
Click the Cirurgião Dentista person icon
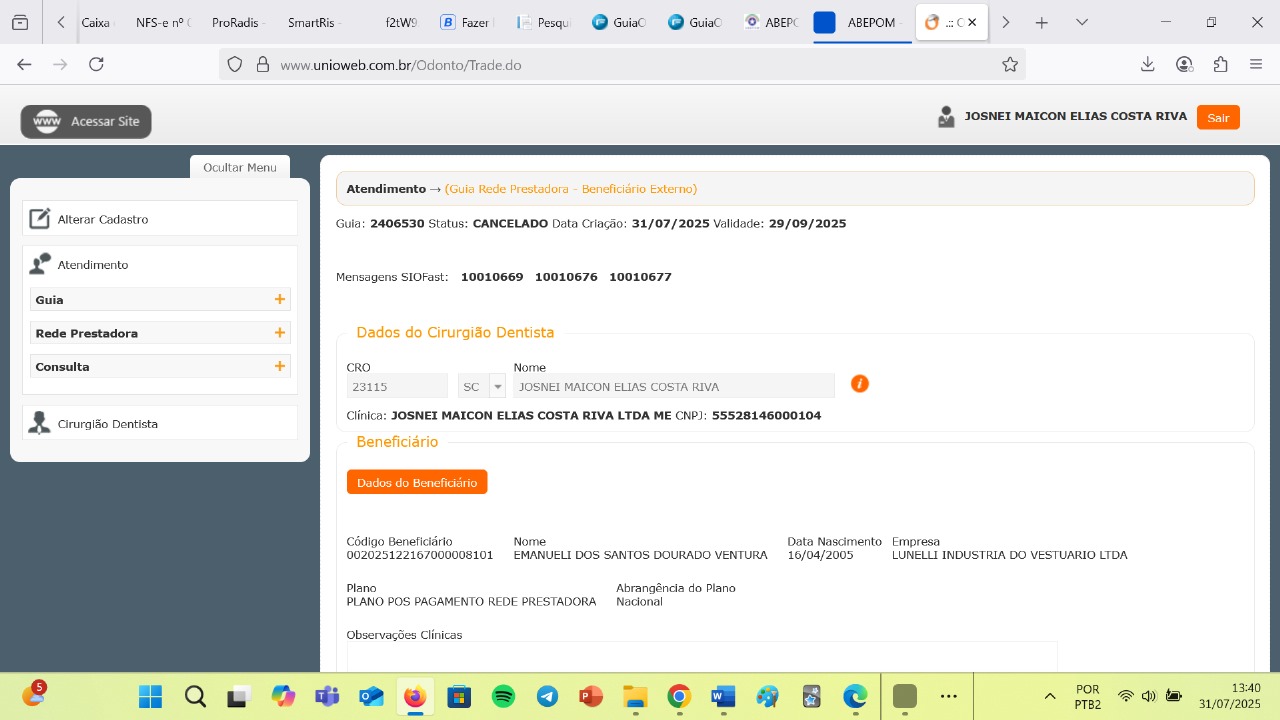39,423
